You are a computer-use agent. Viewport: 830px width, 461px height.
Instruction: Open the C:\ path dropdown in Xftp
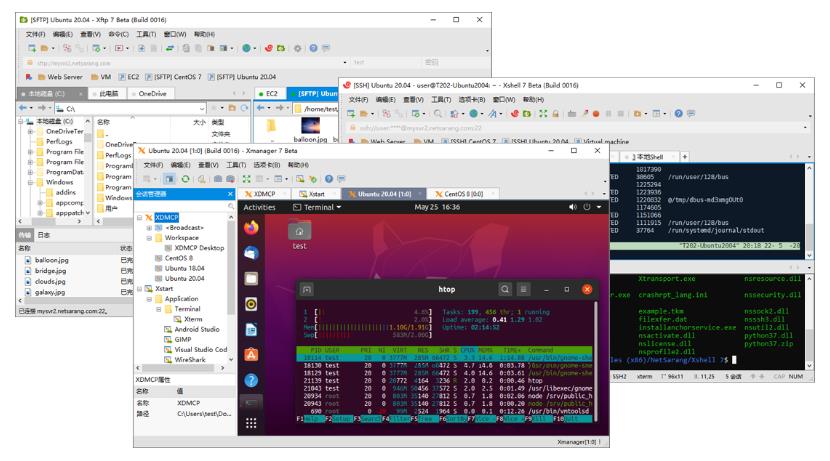pos(202,109)
